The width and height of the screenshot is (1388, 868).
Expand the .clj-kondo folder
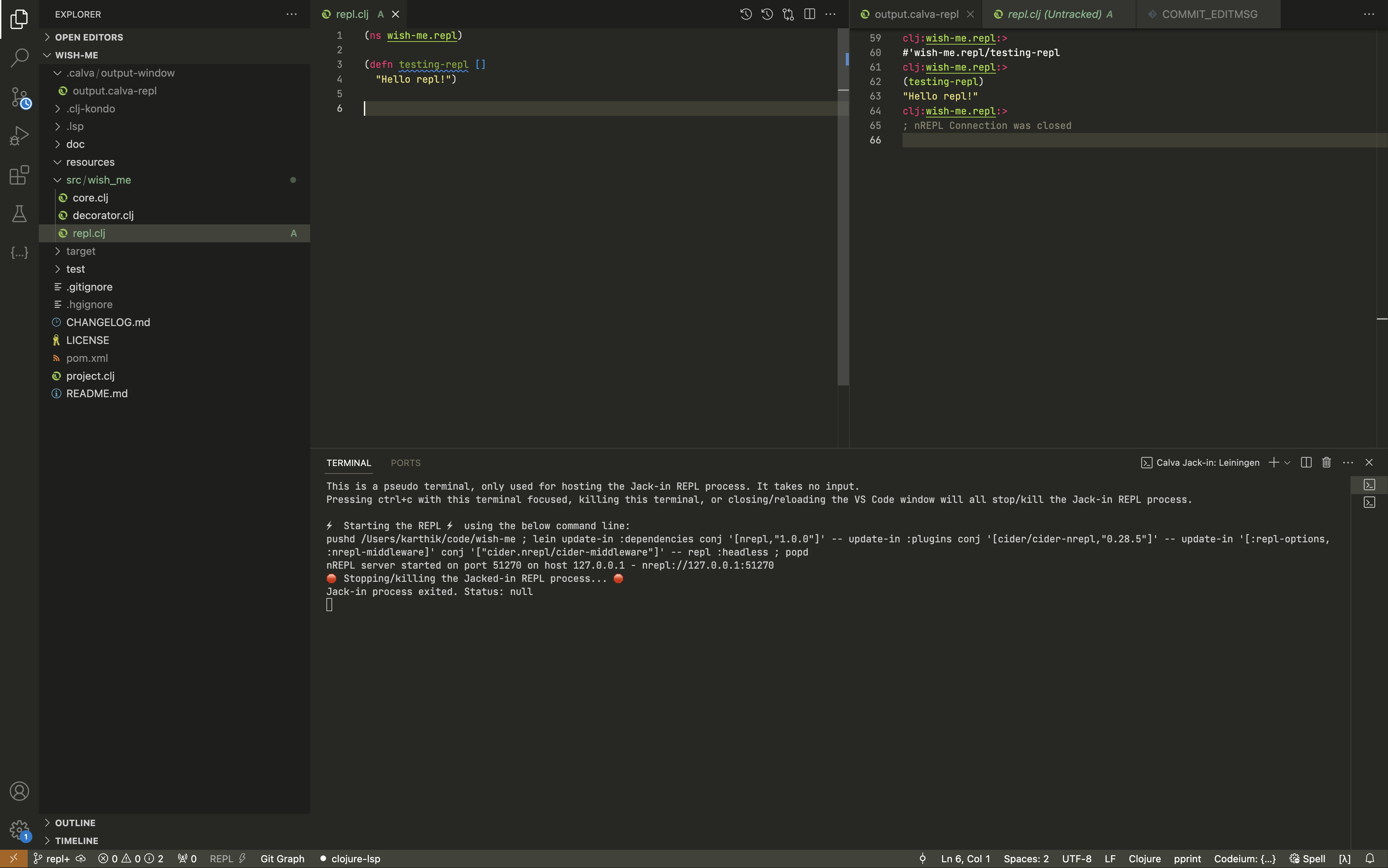175,109
